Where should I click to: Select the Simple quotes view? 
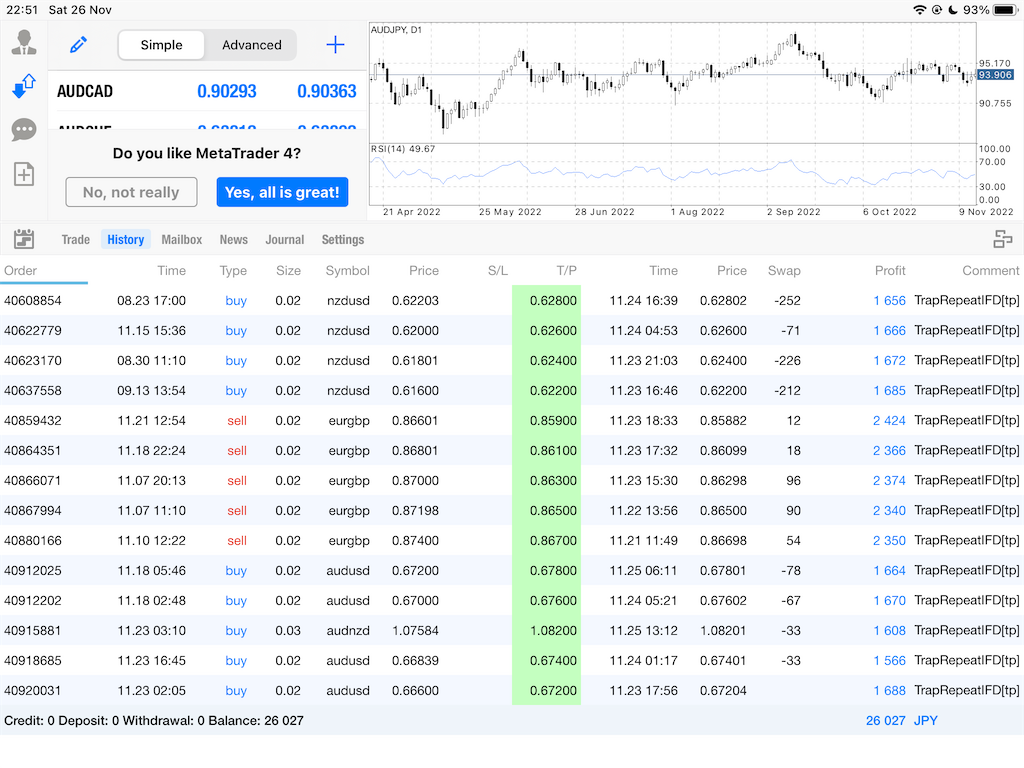(x=161, y=45)
